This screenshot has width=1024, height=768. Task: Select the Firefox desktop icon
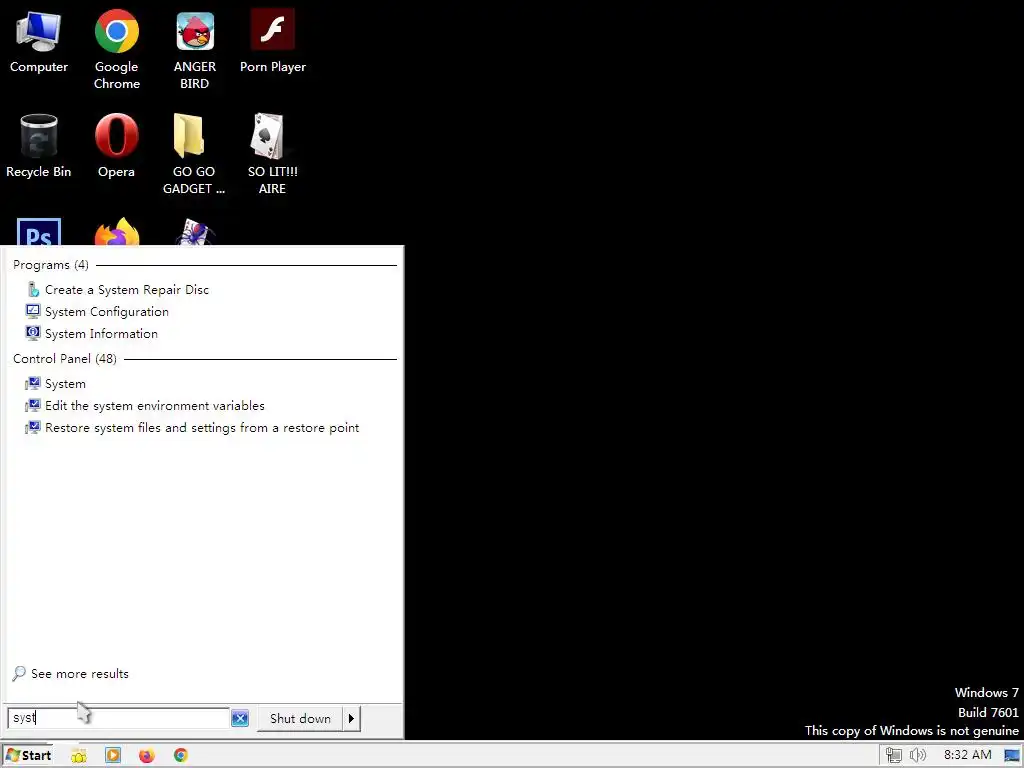click(x=117, y=232)
